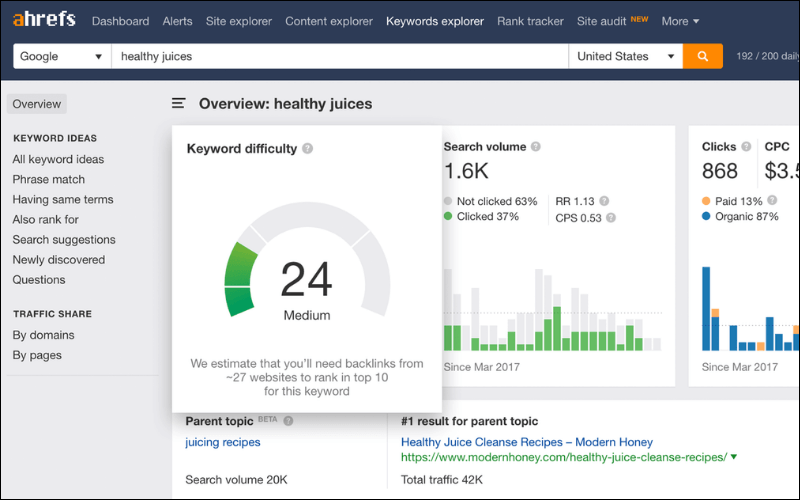Click the orange search magnifier button

click(x=703, y=57)
